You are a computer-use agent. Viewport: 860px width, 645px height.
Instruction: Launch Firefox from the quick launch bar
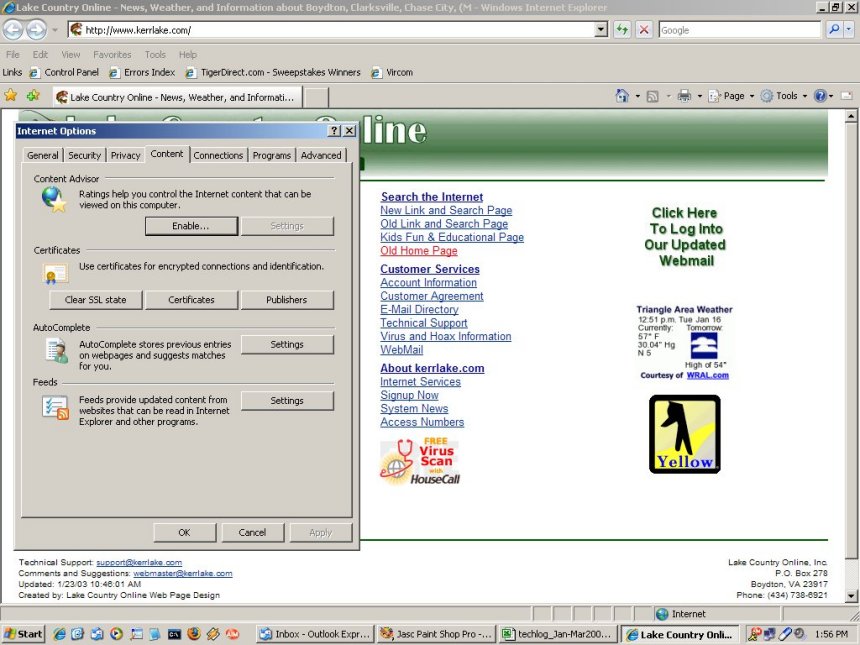(194, 634)
